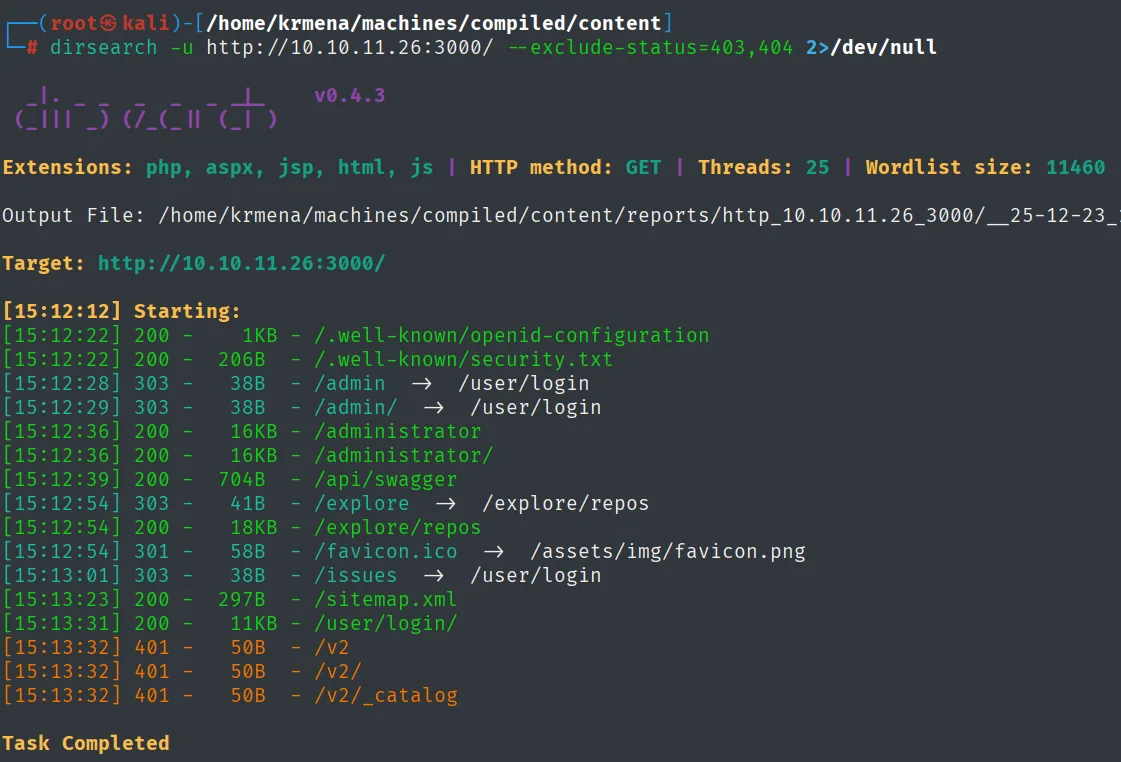The height and width of the screenshot is (762, 1121).
Task: Click the timestamp [15:13:23]
Action: [61, 599]
